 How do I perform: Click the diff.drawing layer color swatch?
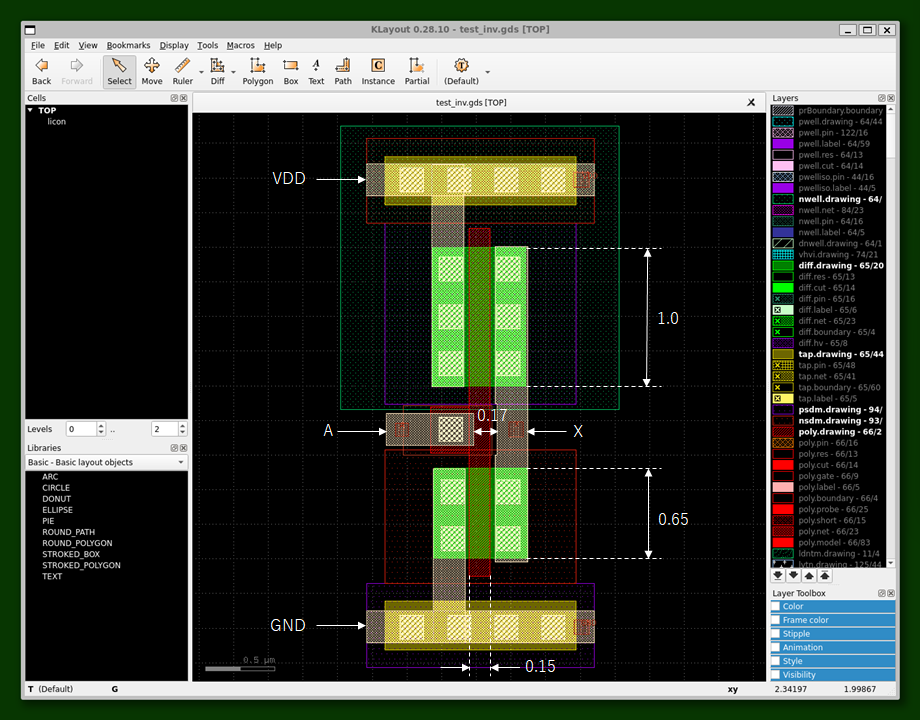click(783, 265)
